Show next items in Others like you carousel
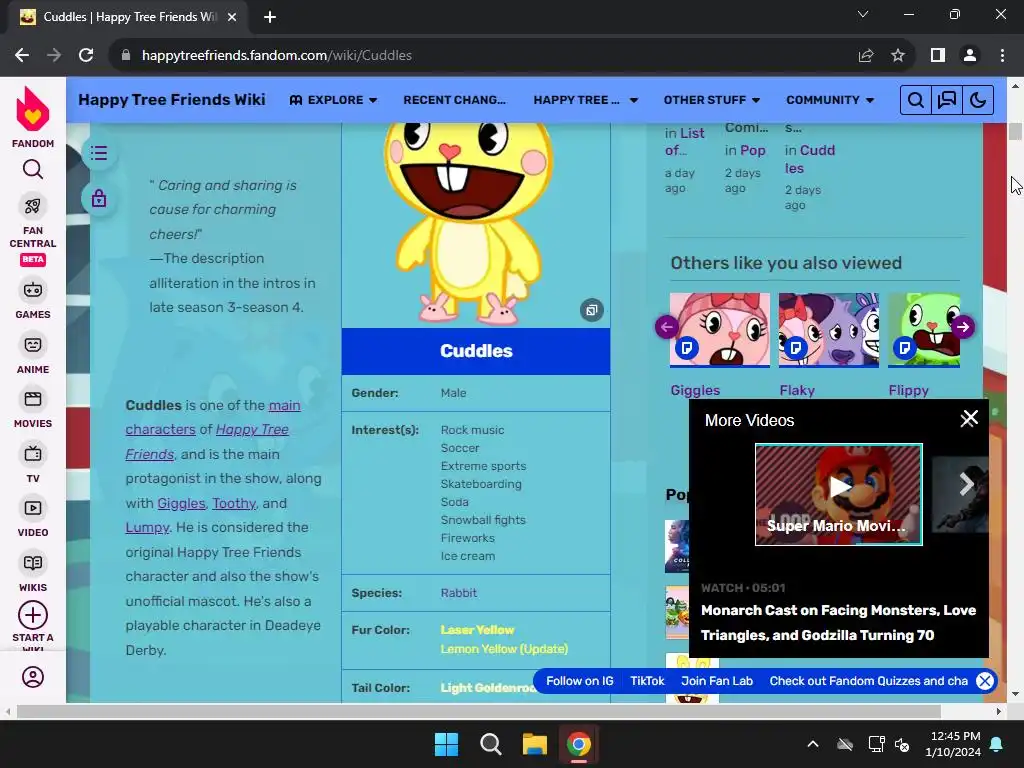The height and width of the screenshot is (768, 1024). click(x=963, y=327)
